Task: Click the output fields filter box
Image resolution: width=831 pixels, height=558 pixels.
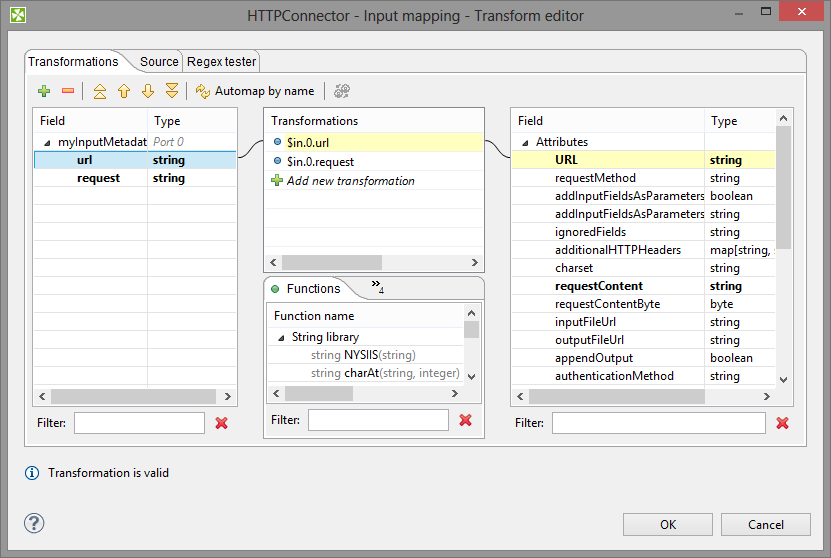Action: [x=658, y=423]
